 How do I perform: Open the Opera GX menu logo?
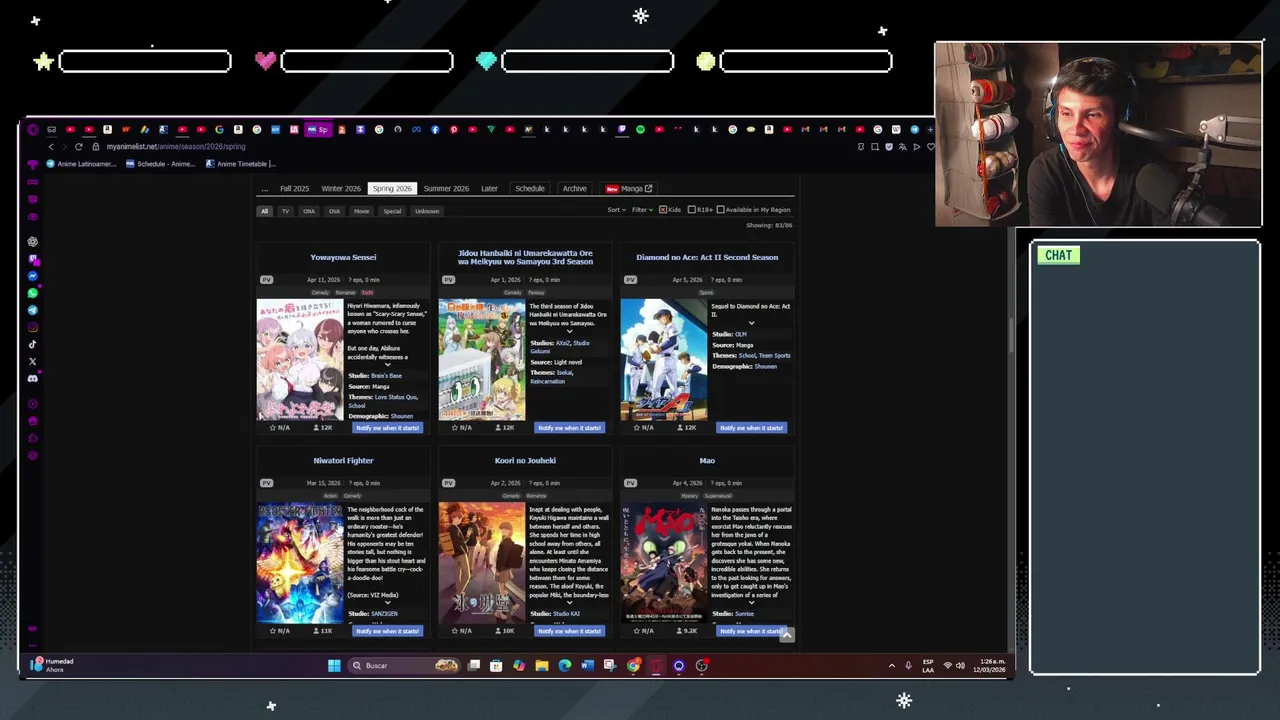(x=33, y=129)
